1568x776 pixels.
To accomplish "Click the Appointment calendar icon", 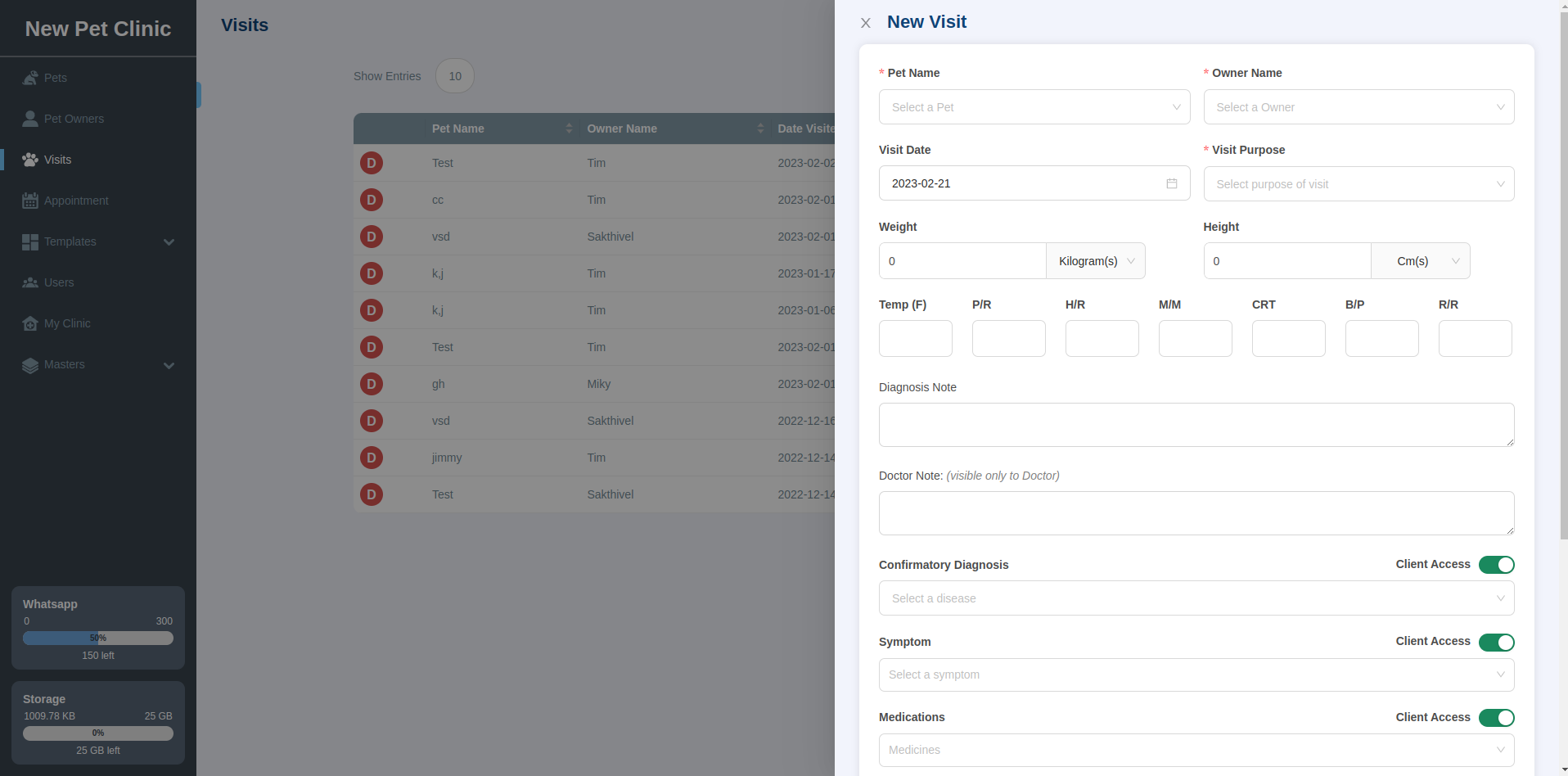I will coord(30,201).
